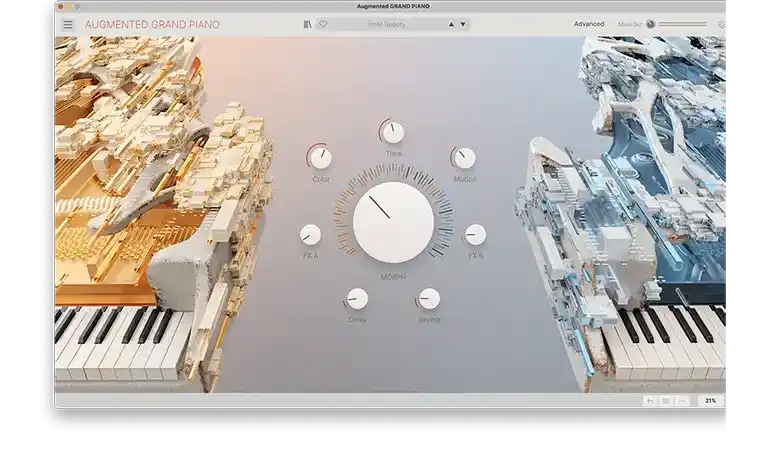The image size is (780, 450).
Task: Click the undo arrow in the status bar
Action: (x=650, y=401)
